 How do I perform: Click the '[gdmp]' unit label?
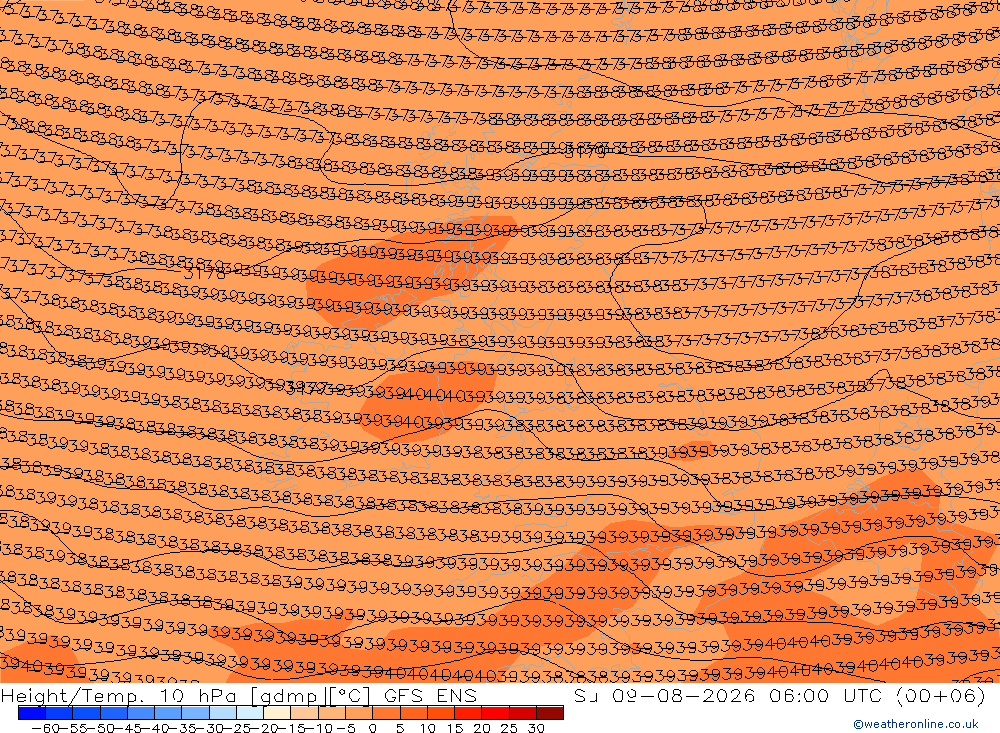click(x=288, y=696)
